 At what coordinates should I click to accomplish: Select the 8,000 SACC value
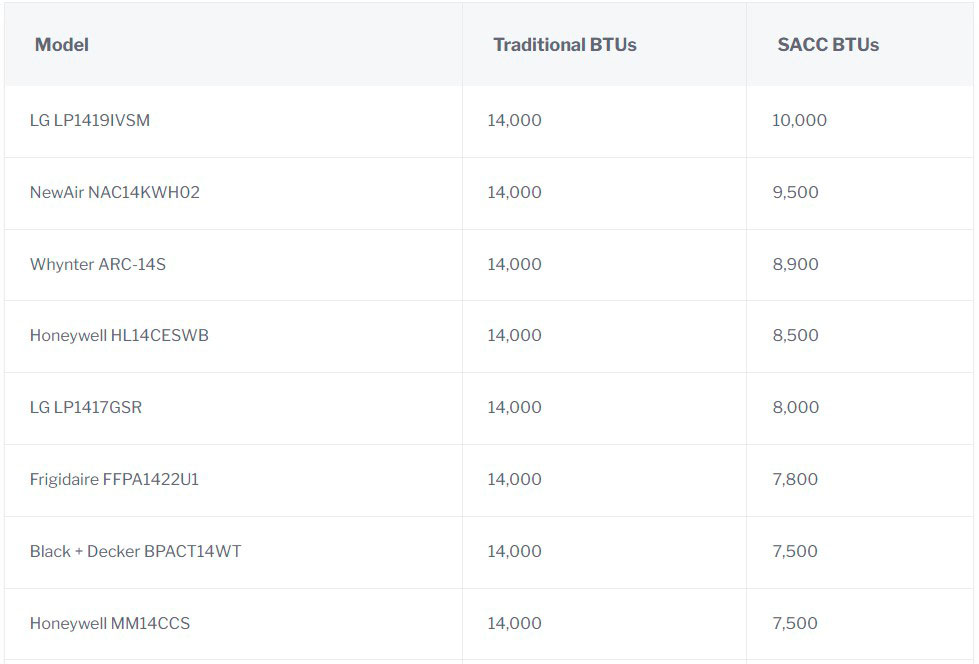point(795,407)
